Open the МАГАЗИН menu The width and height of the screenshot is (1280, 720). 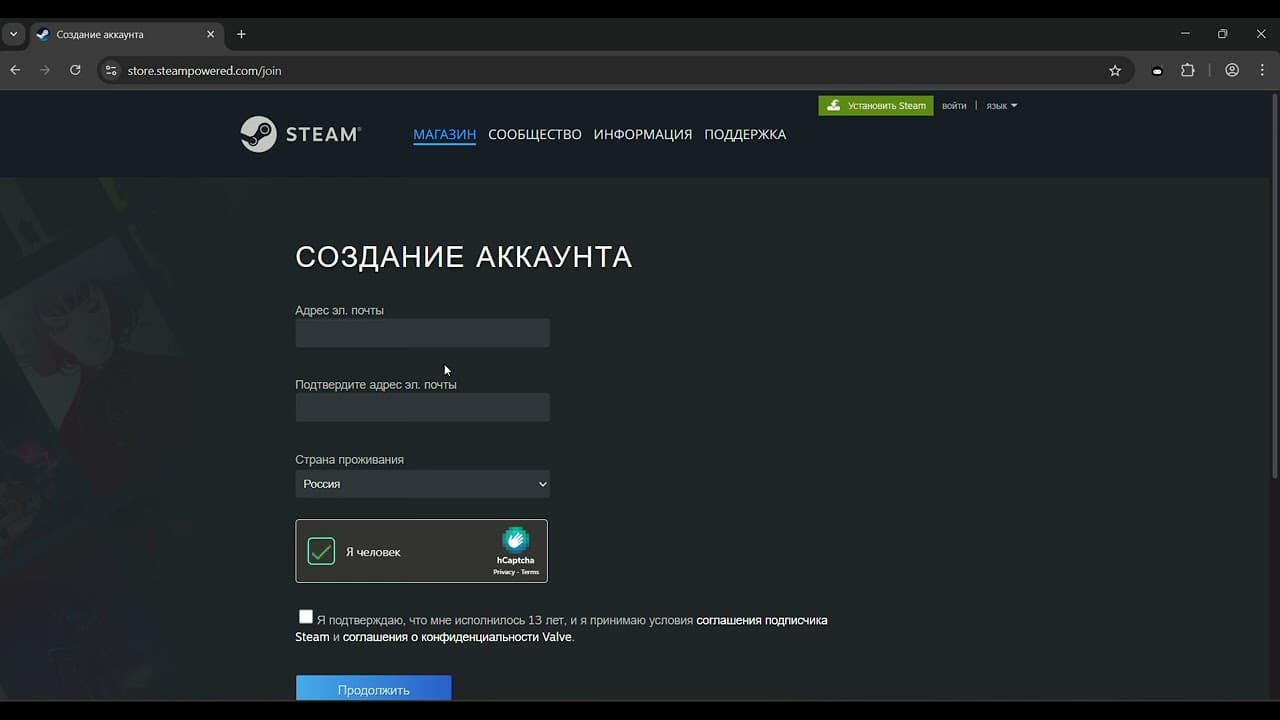pyautogui.click(x=444, y=134)
